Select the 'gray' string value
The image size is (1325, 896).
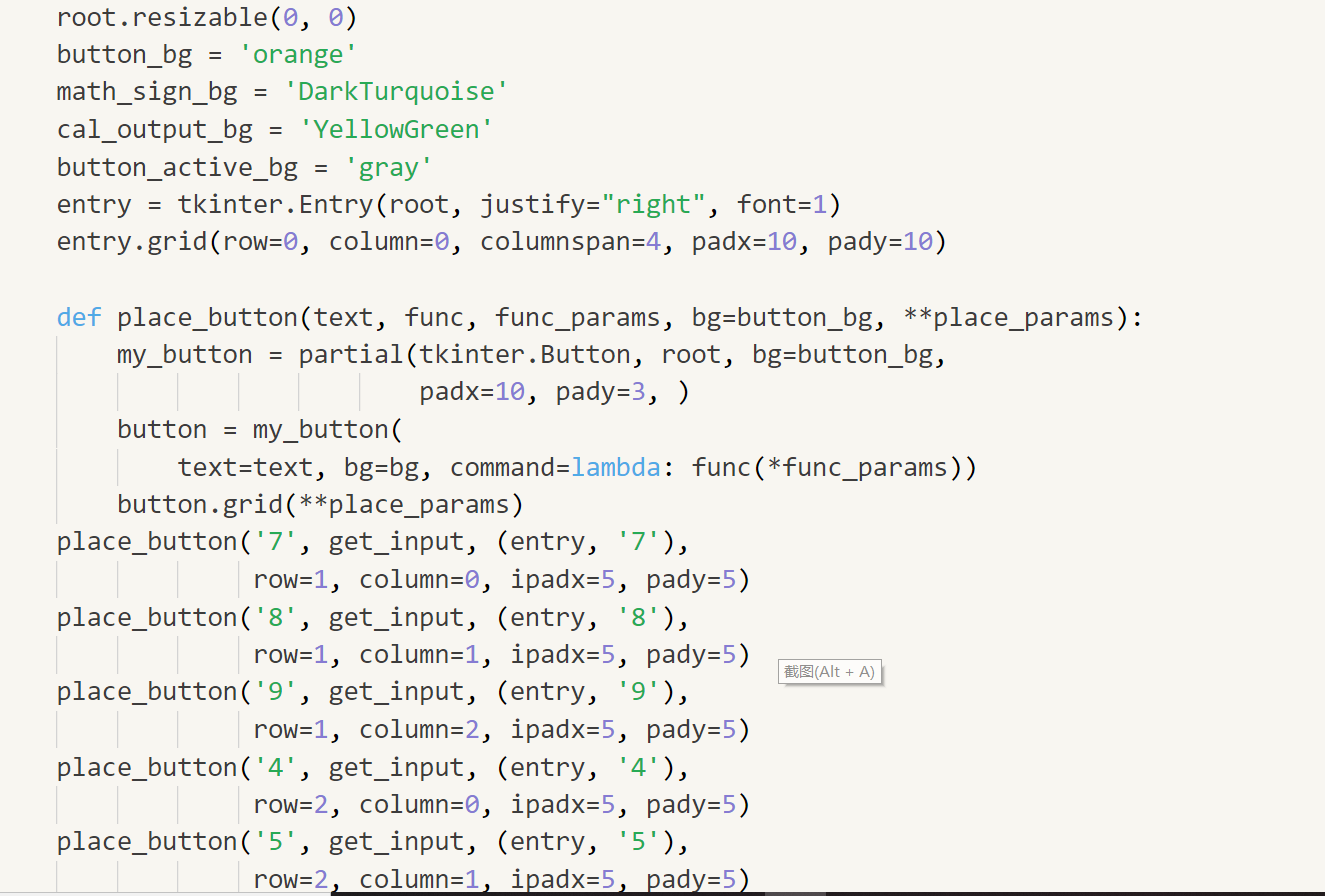pos(388,167)
